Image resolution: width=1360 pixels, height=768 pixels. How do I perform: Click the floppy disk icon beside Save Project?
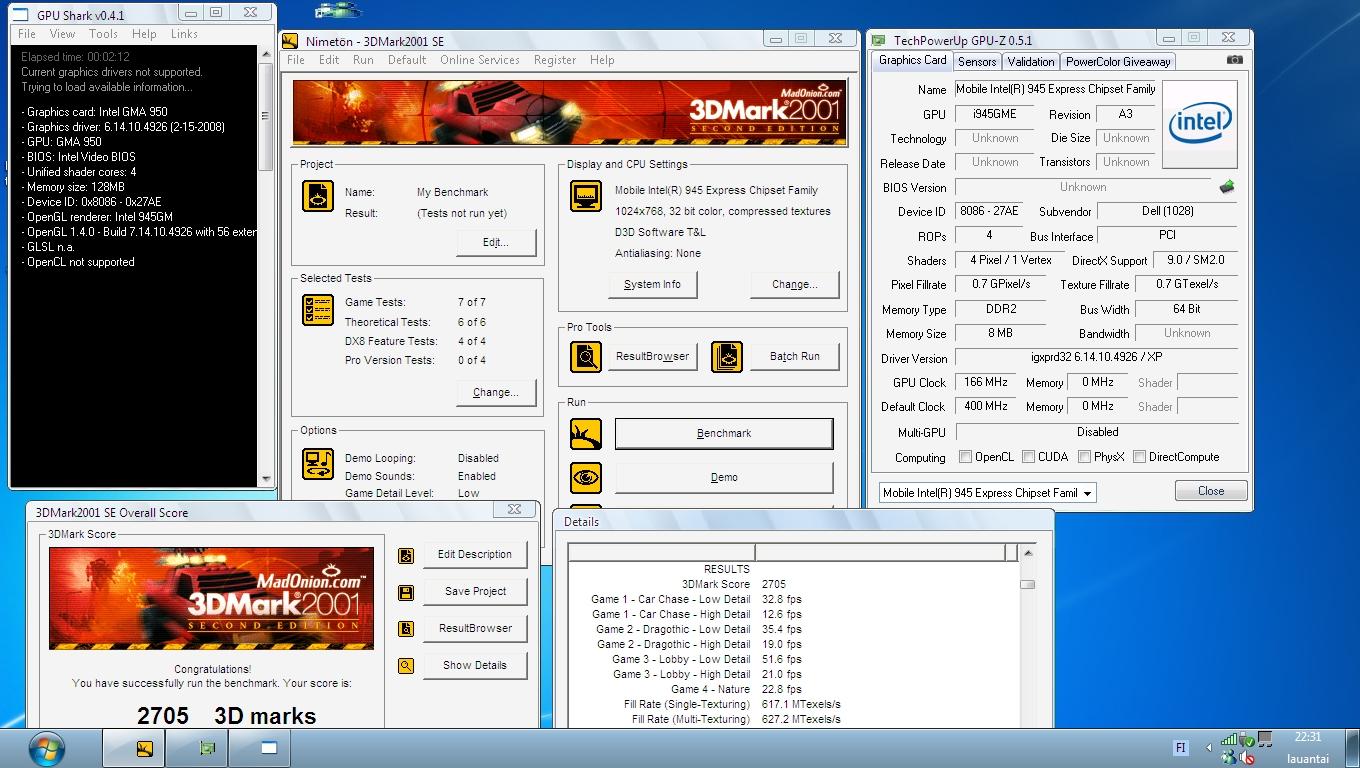405,593
